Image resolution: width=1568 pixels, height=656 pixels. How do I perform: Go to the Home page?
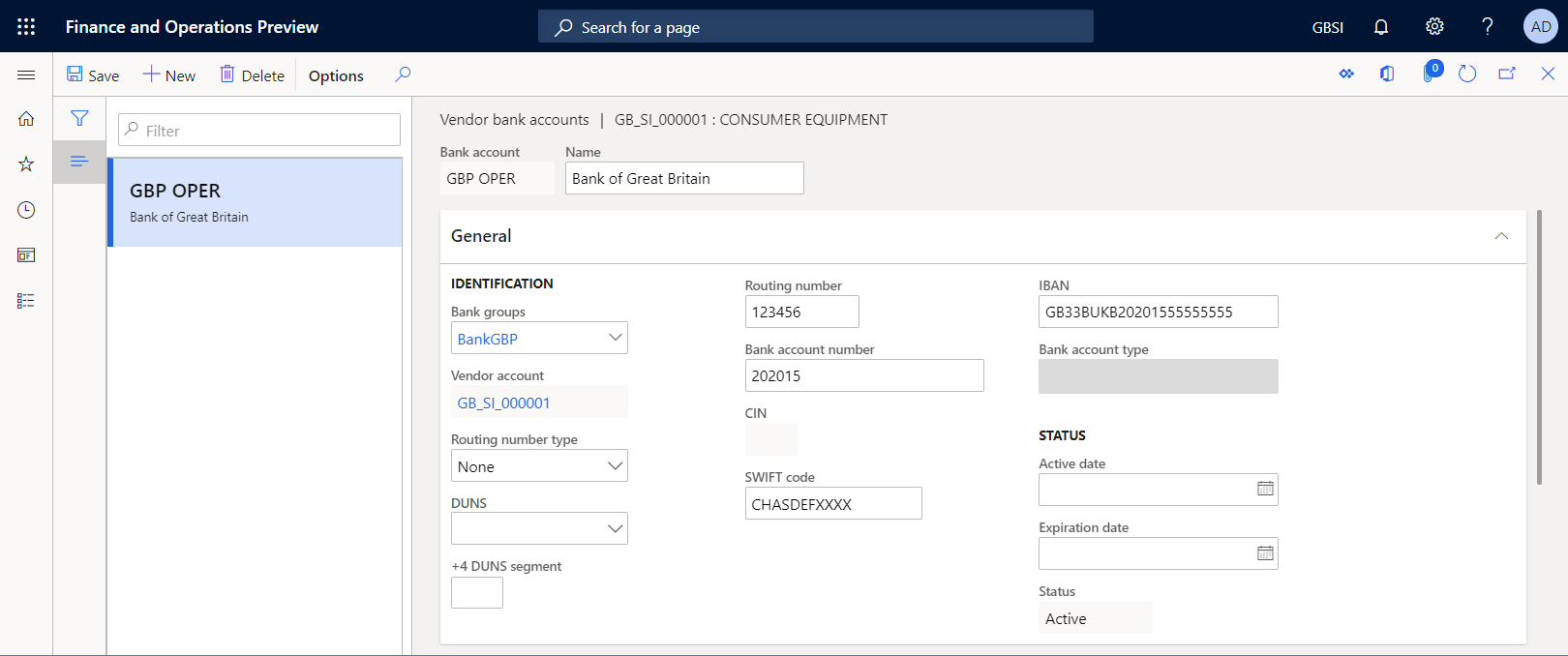click(x=26, y=118)
